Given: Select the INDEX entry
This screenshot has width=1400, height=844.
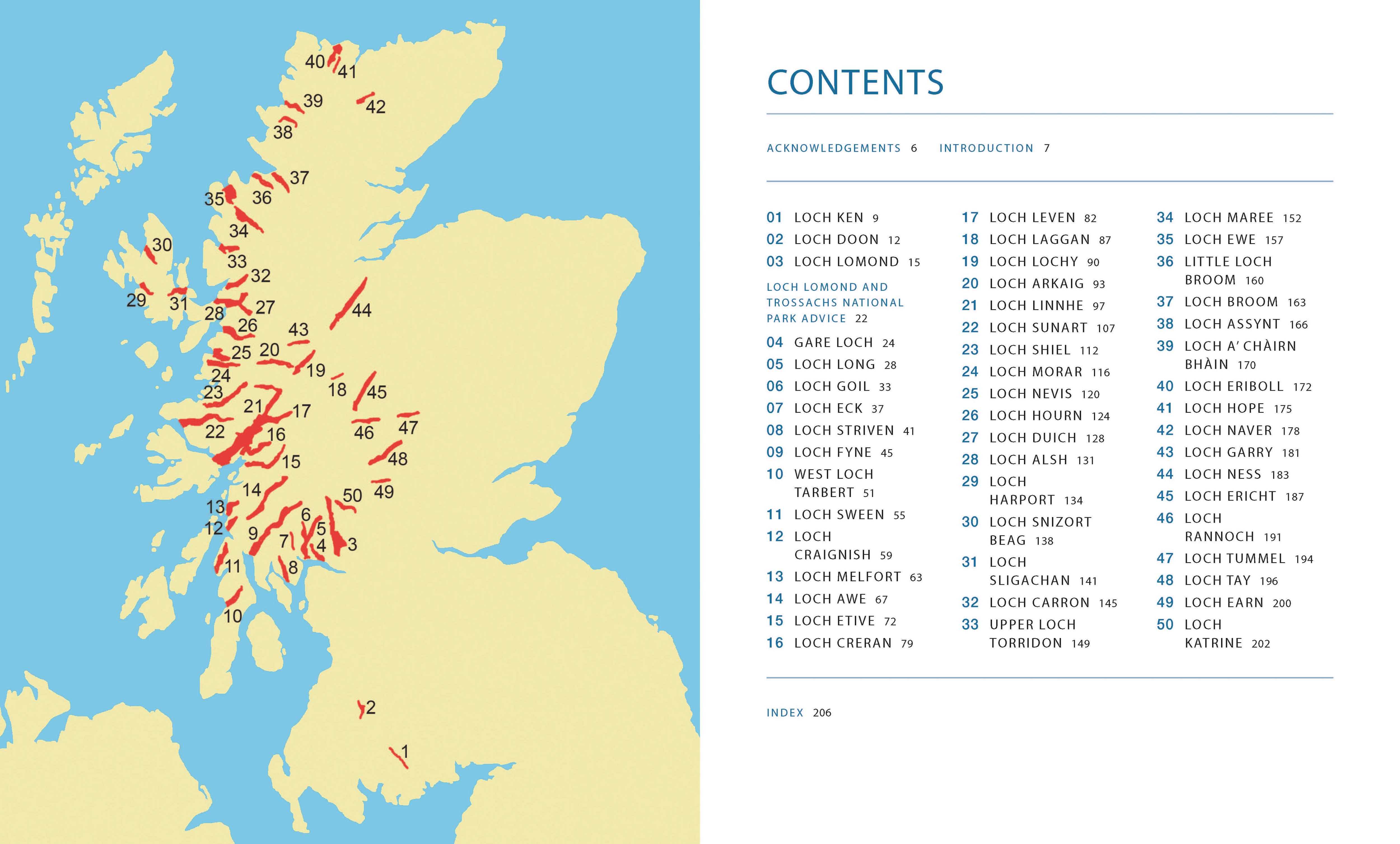Looking at the screenshot, I should pyautogui.click(x=799, y=713).
